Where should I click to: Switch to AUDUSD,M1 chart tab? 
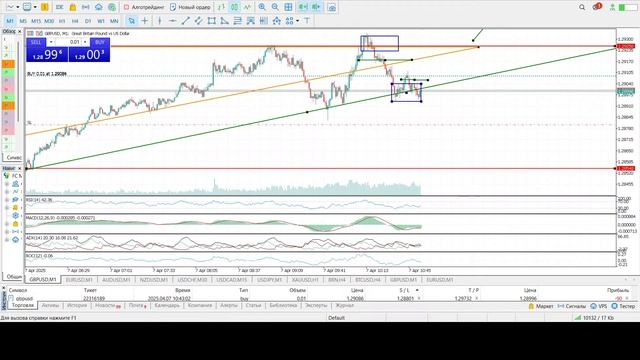pos(116,280)
